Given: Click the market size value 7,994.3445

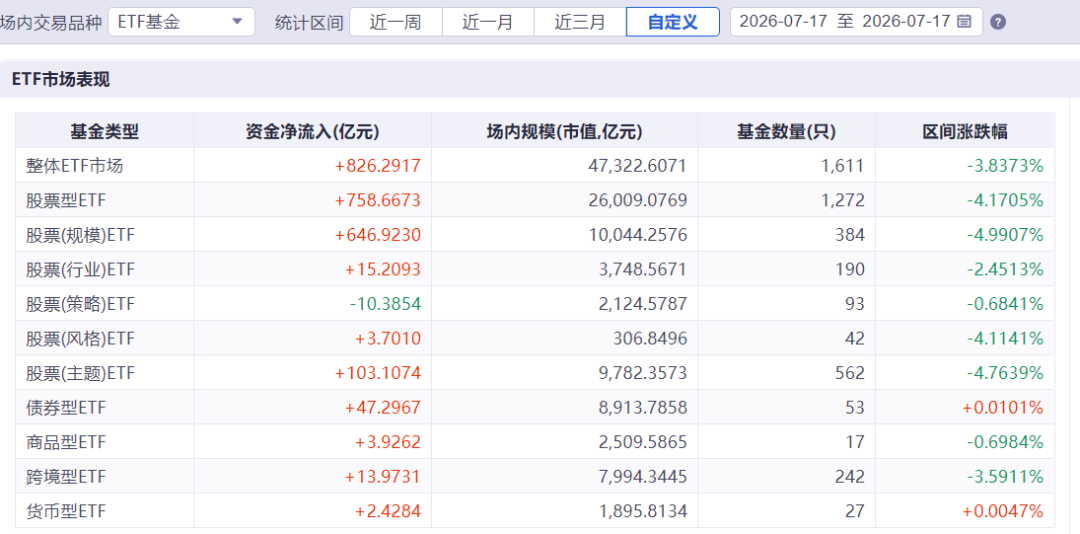Looking at the screenshot, I should pos(642,476).
